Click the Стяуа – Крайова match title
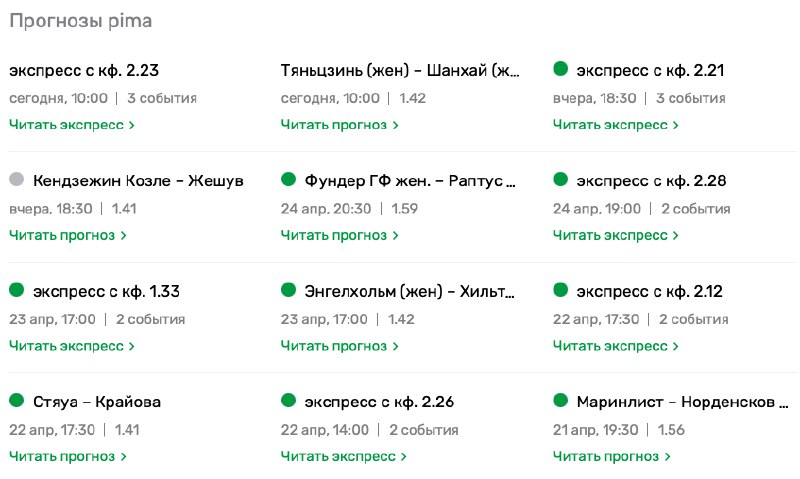Image resolution: width=800 pixels, height=479 pixels. 97,402
